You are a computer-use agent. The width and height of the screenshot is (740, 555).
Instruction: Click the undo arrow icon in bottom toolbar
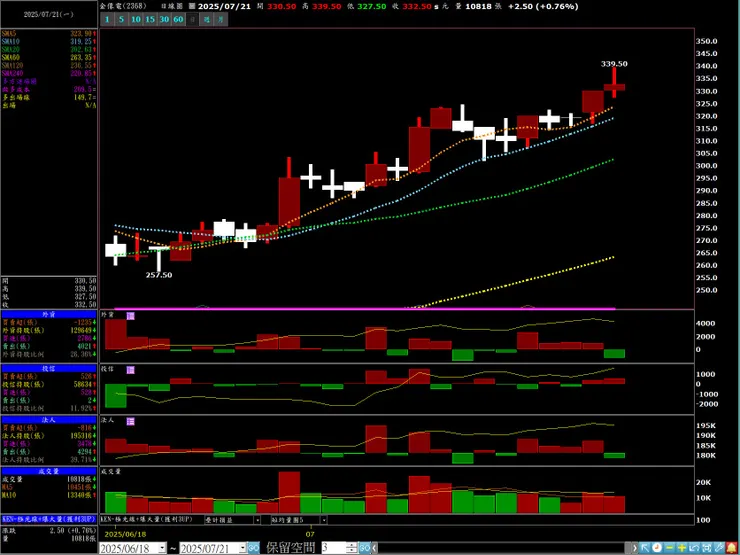694,548
